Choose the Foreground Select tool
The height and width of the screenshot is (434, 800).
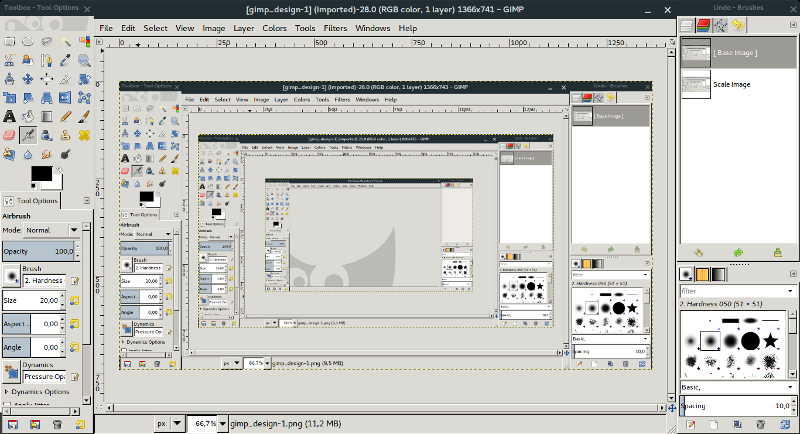pyautogui.click(x=28, y=61)
